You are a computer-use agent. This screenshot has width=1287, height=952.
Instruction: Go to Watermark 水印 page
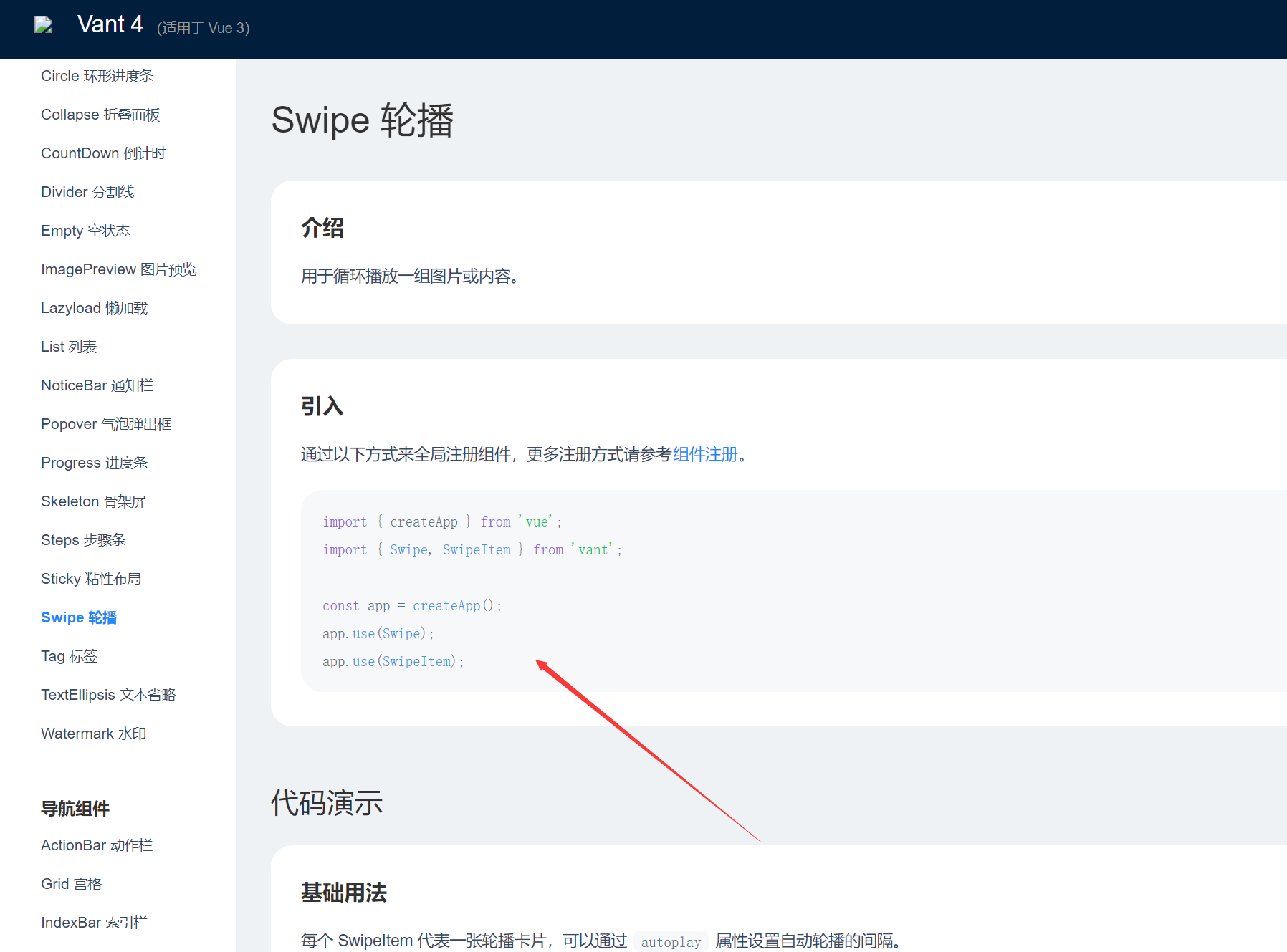[x=94, y=734]
